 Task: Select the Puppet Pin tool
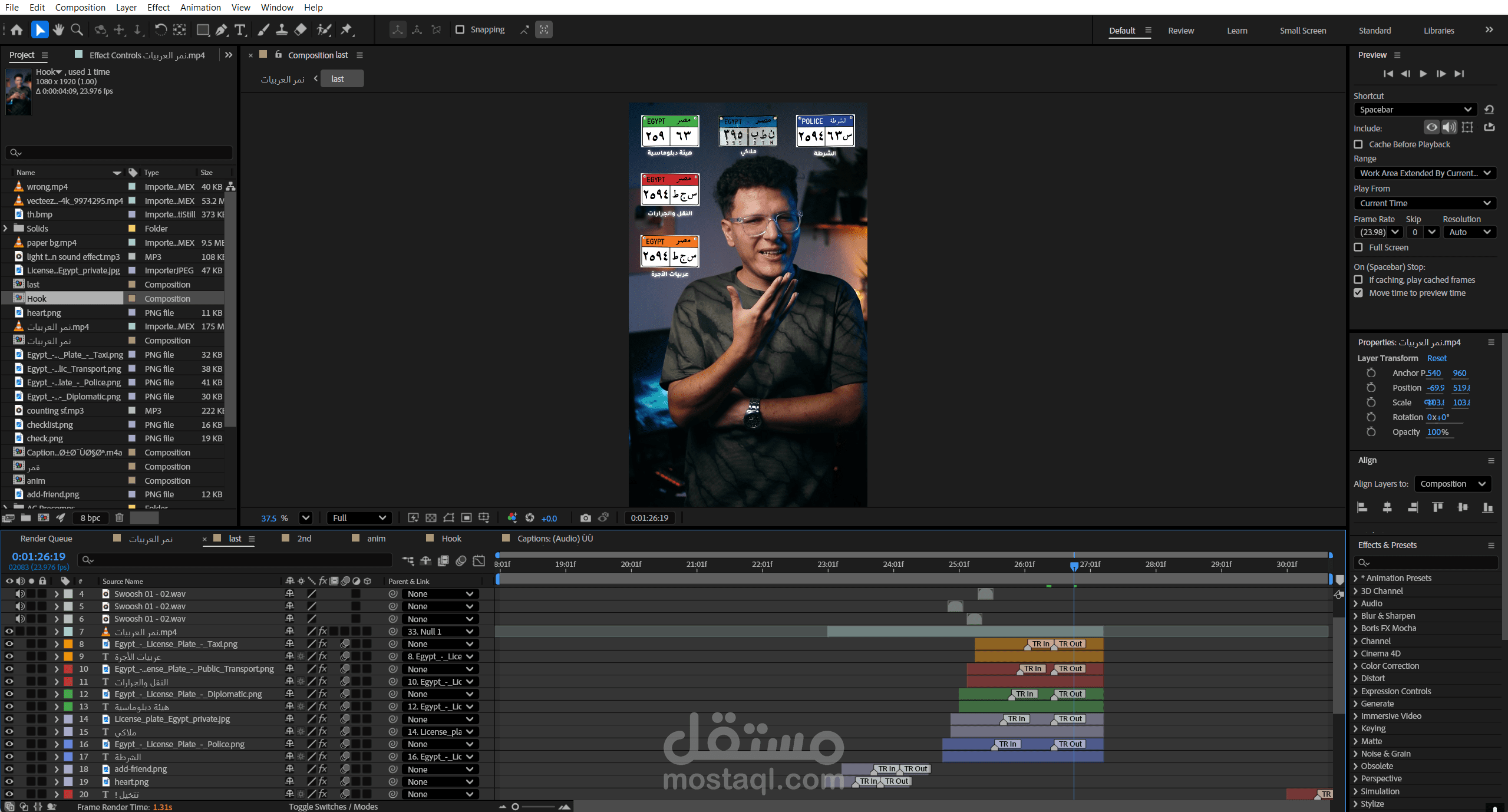click(x=347, y=29)
